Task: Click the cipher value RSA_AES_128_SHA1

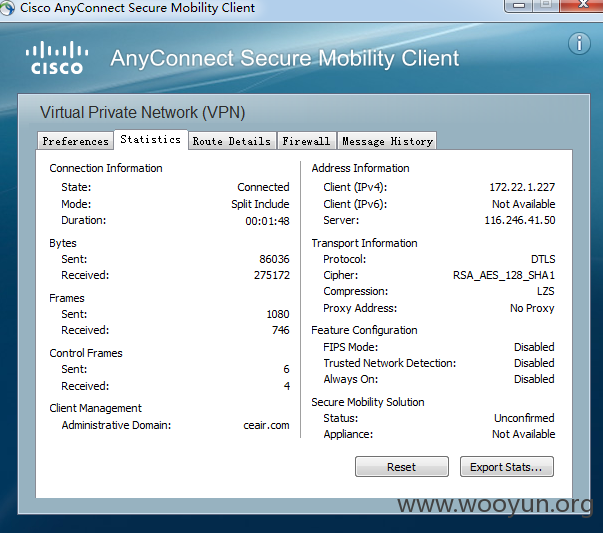Action: (x=504, y=275)
